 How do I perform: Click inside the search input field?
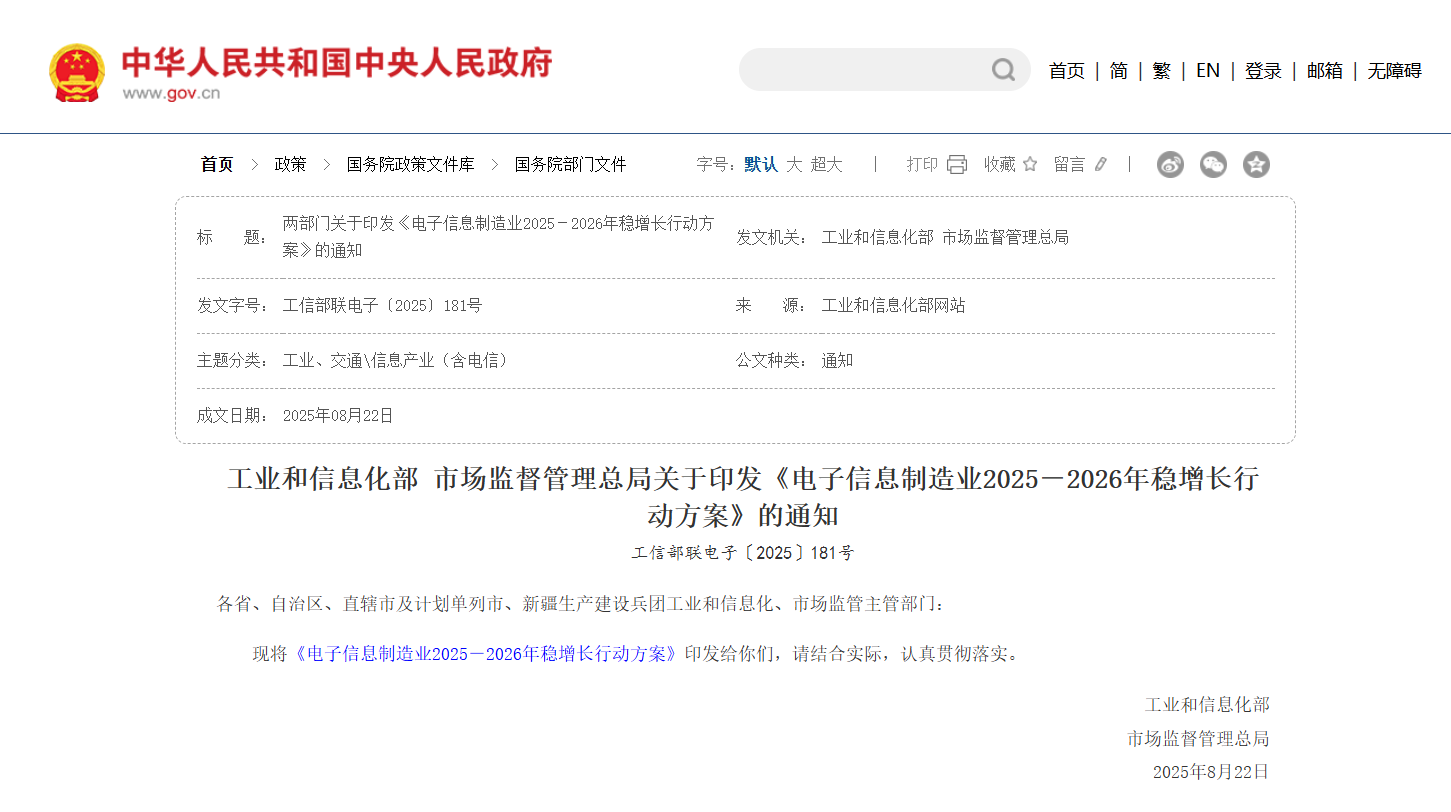click(860, 70)
